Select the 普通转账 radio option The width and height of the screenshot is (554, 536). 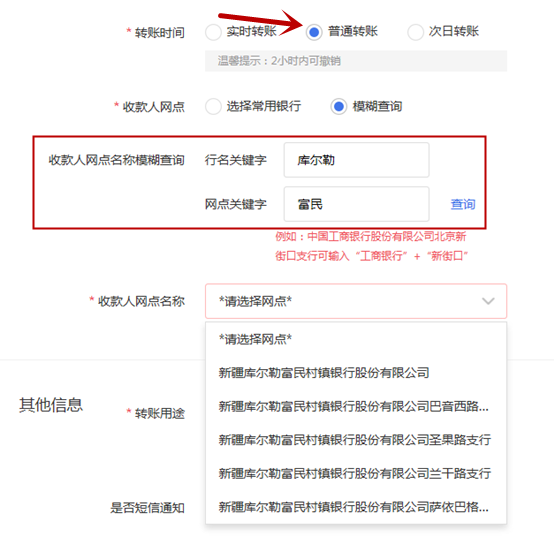[314, 32]
